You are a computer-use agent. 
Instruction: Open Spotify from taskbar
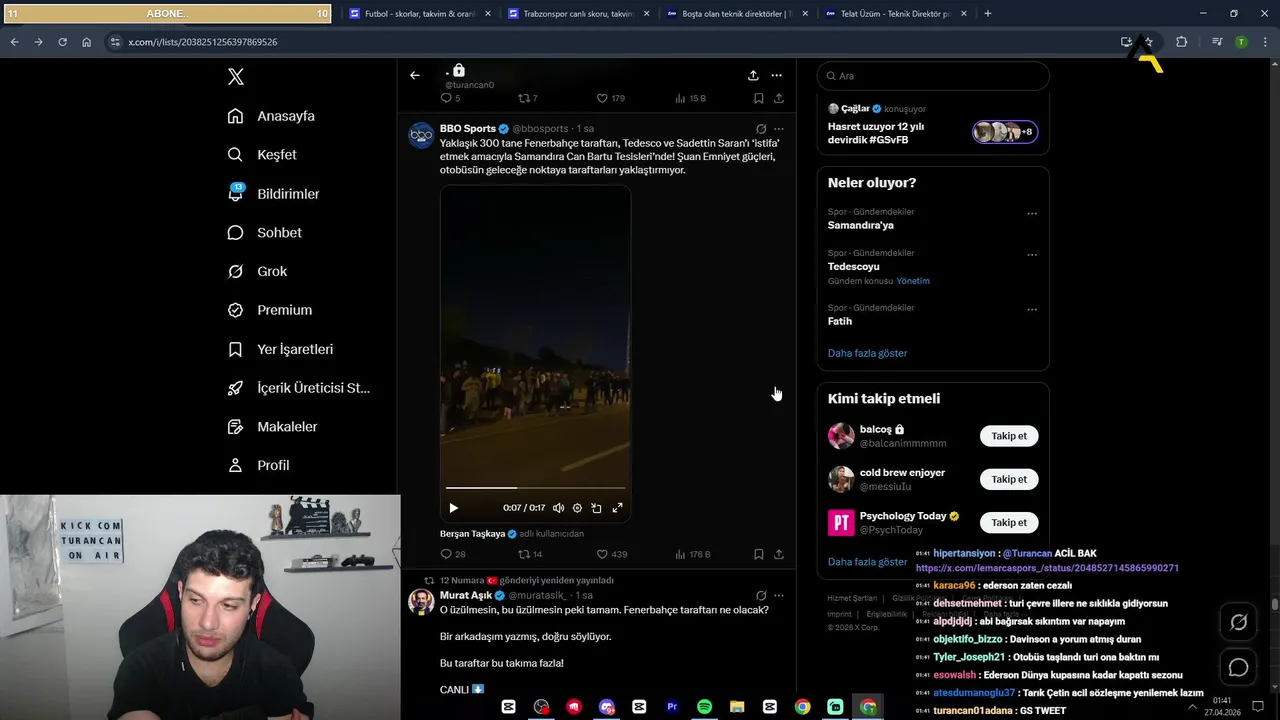point(704,707)
